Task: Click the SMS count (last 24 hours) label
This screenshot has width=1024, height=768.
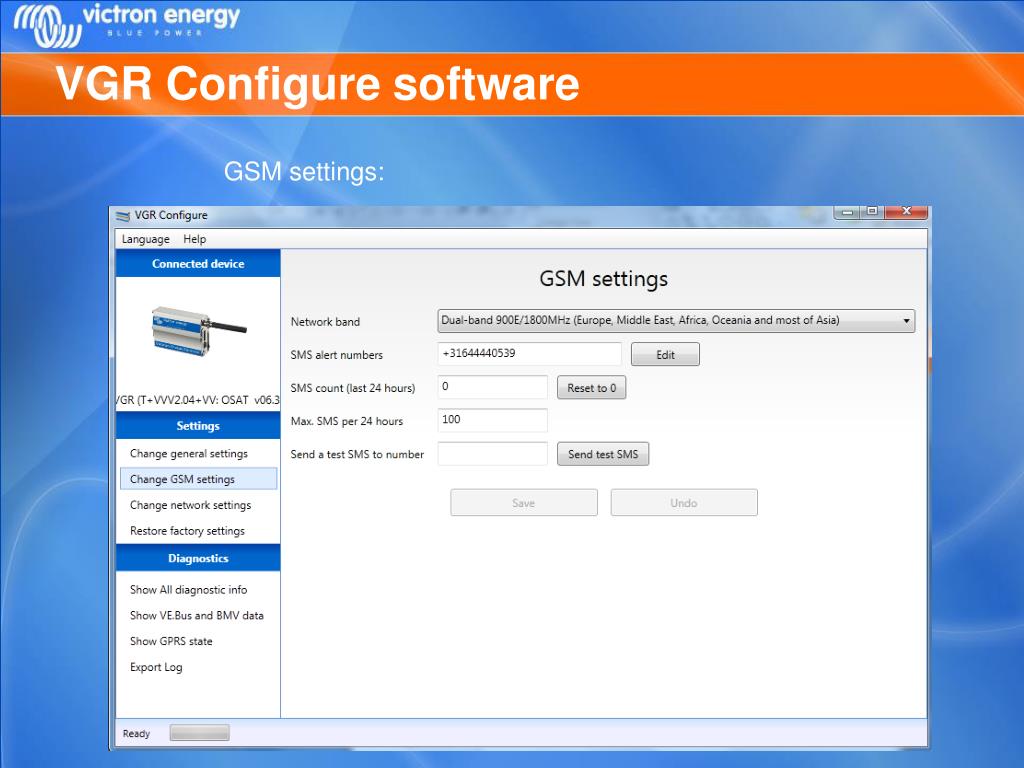Action: point(353,388)
